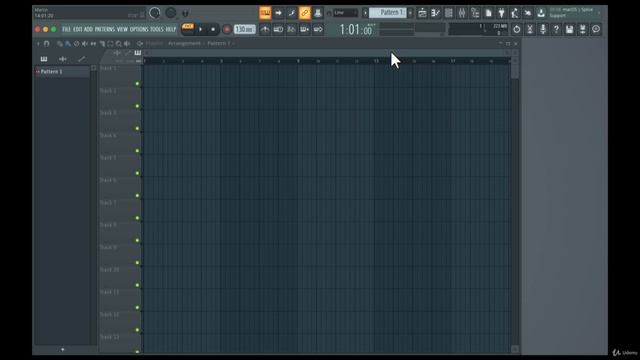Toggle the step forward arrow button
Viewport: 640px width, 360px height.
tap(278, 13)
